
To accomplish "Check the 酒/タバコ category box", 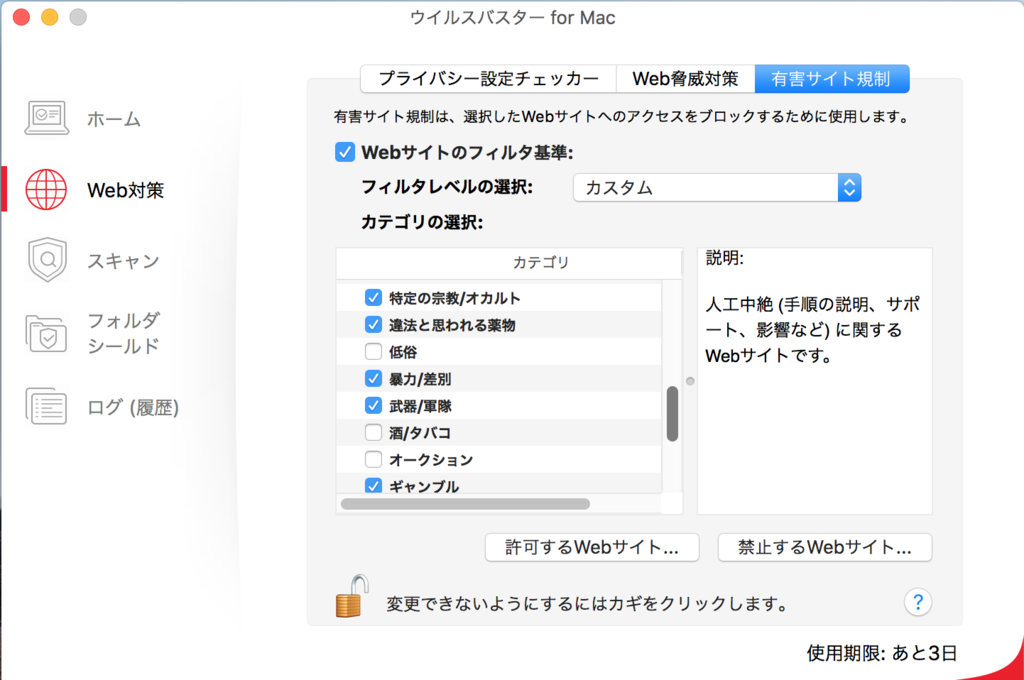I will tap(373, 432).
